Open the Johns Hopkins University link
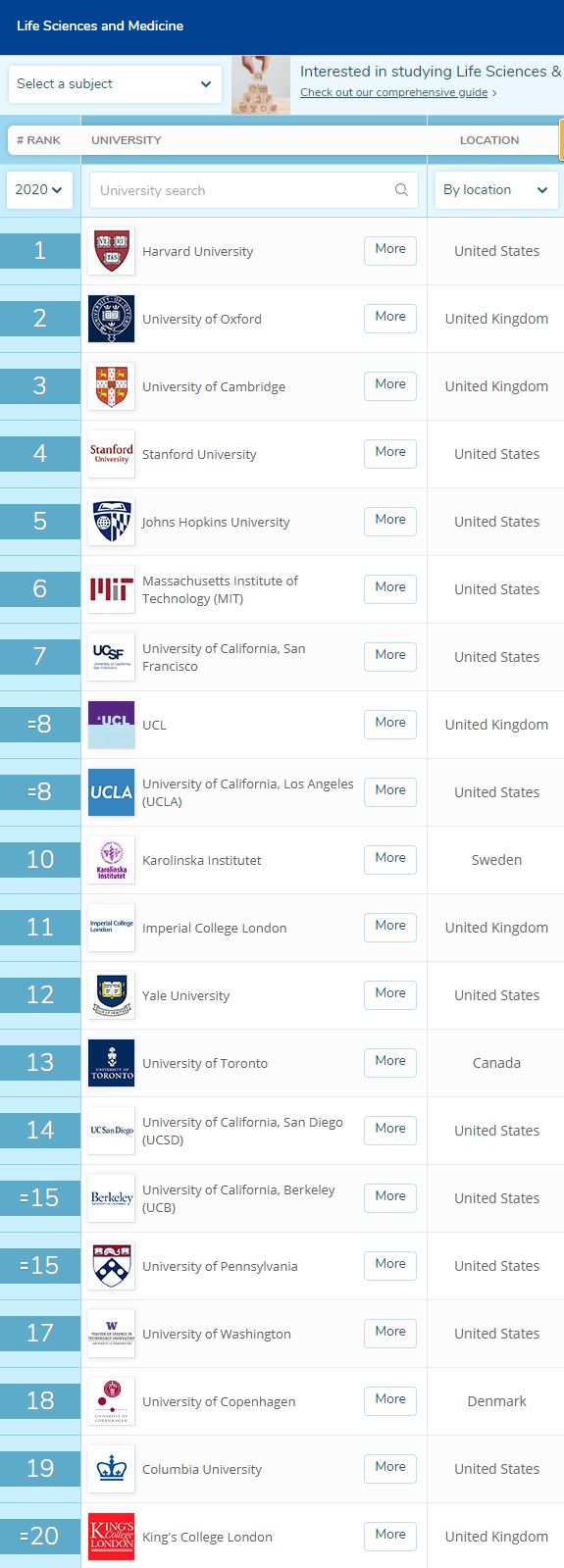The image size is (564, 1568). (x=216, y=522)
